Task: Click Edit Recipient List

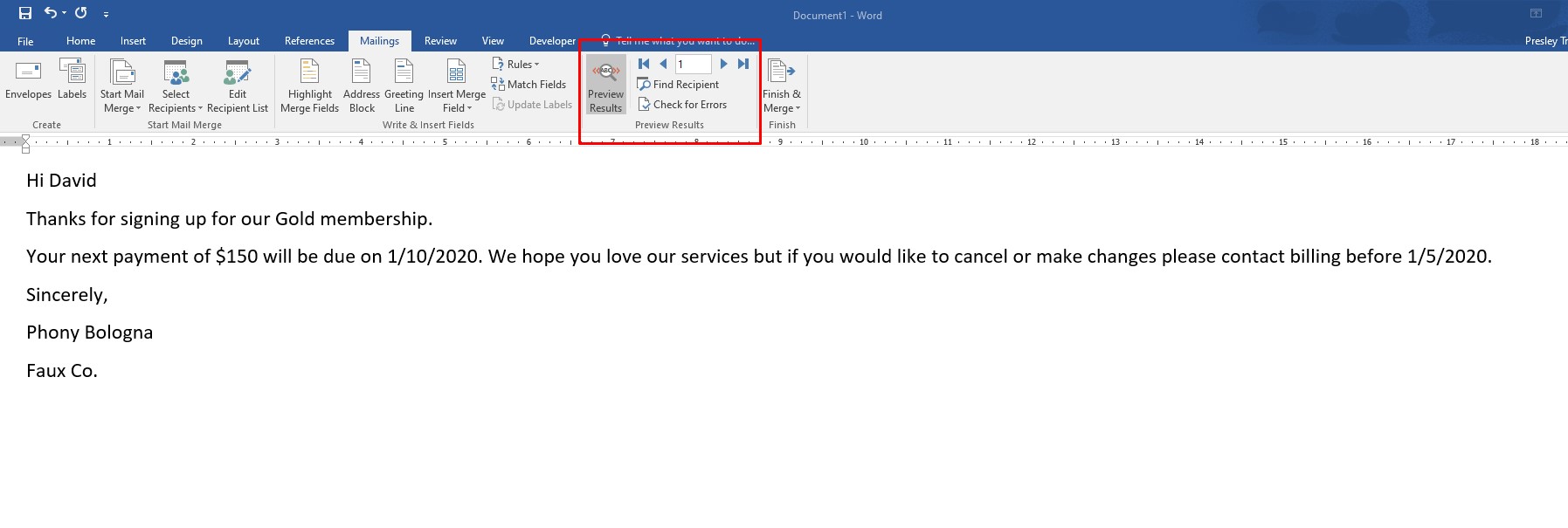Action: pos(238,86)
